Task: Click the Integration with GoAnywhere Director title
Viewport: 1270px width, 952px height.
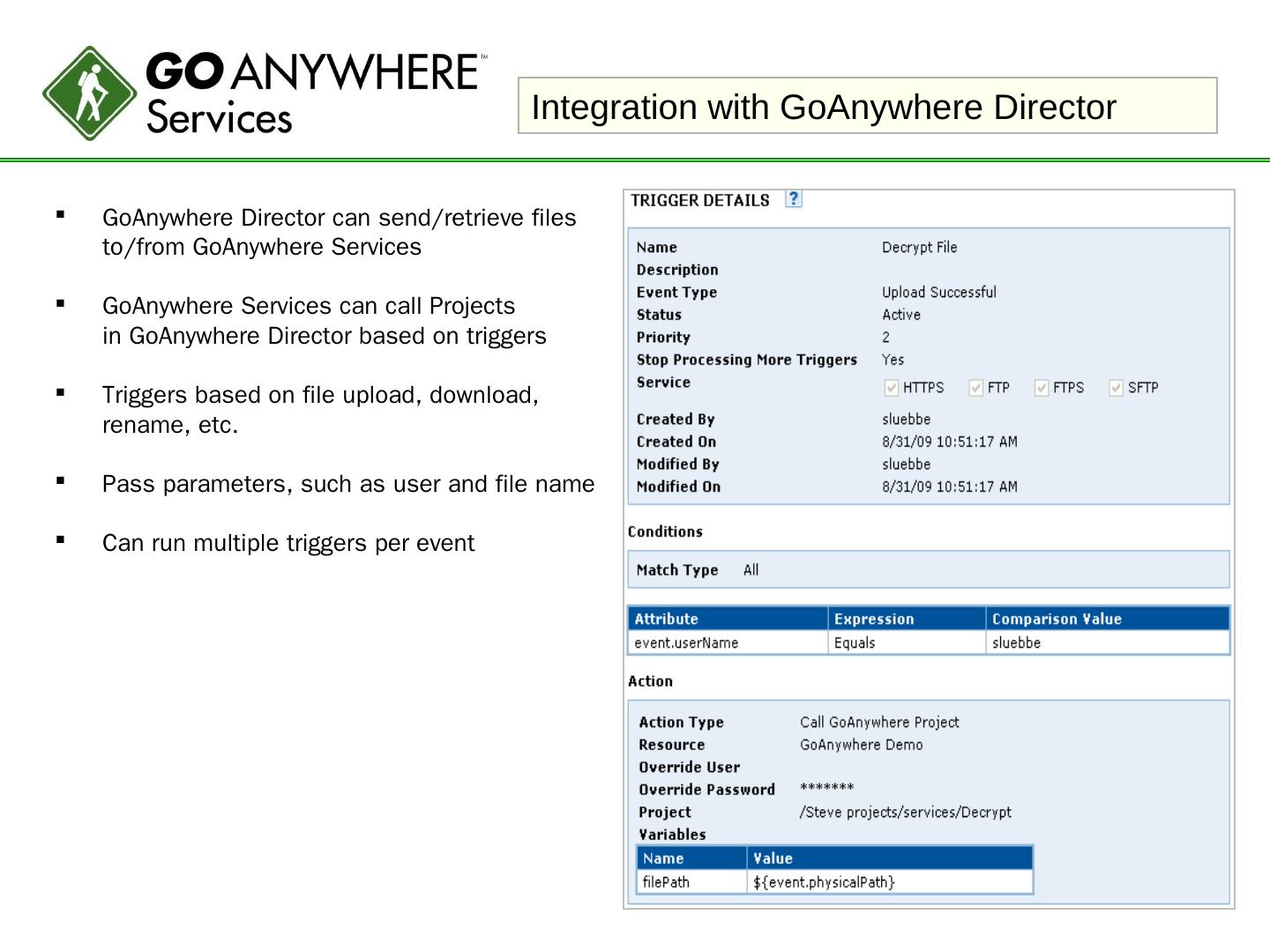Action: coord(824,107)
